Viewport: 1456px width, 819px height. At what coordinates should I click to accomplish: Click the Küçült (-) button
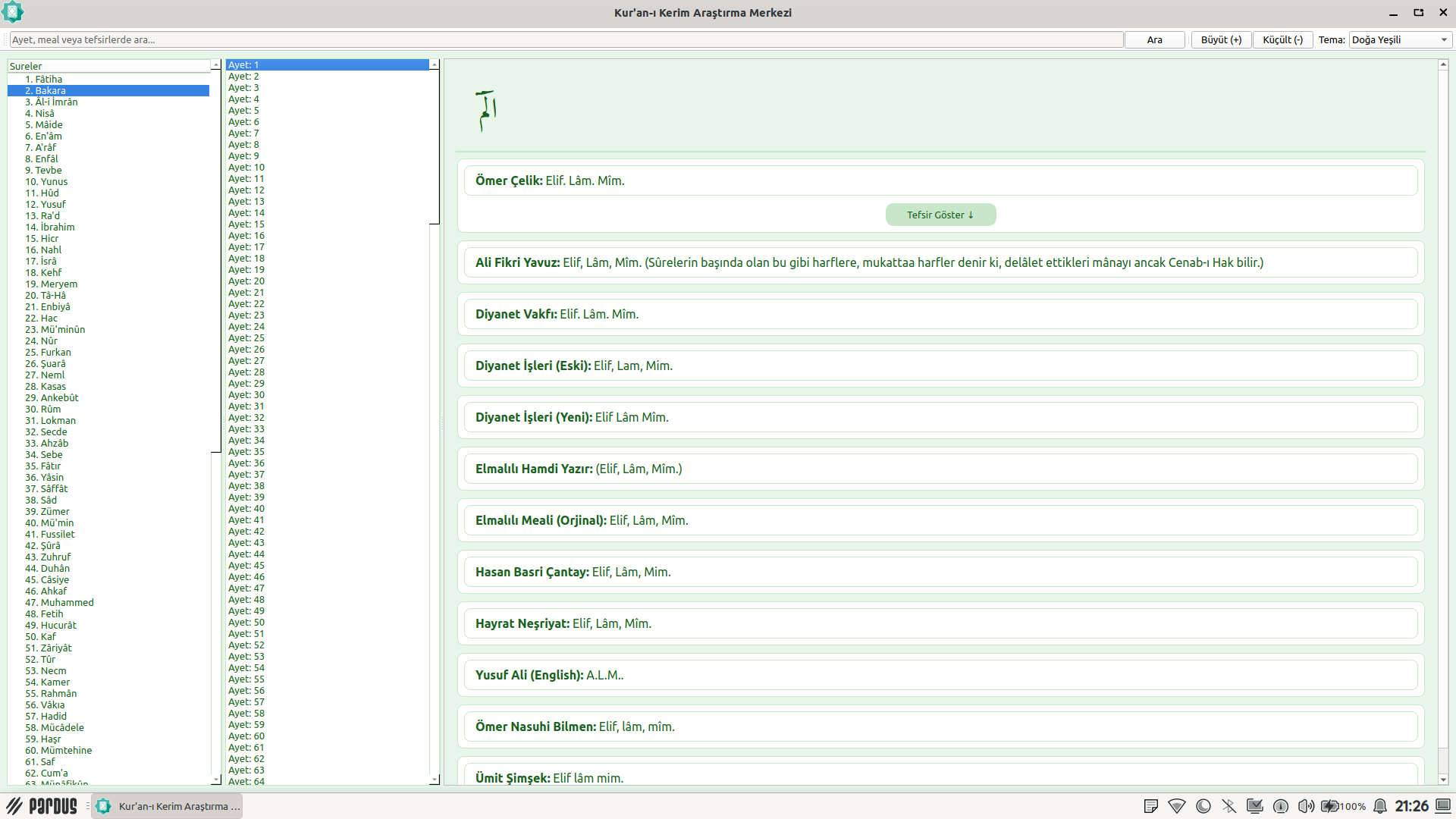[1282, 40]
